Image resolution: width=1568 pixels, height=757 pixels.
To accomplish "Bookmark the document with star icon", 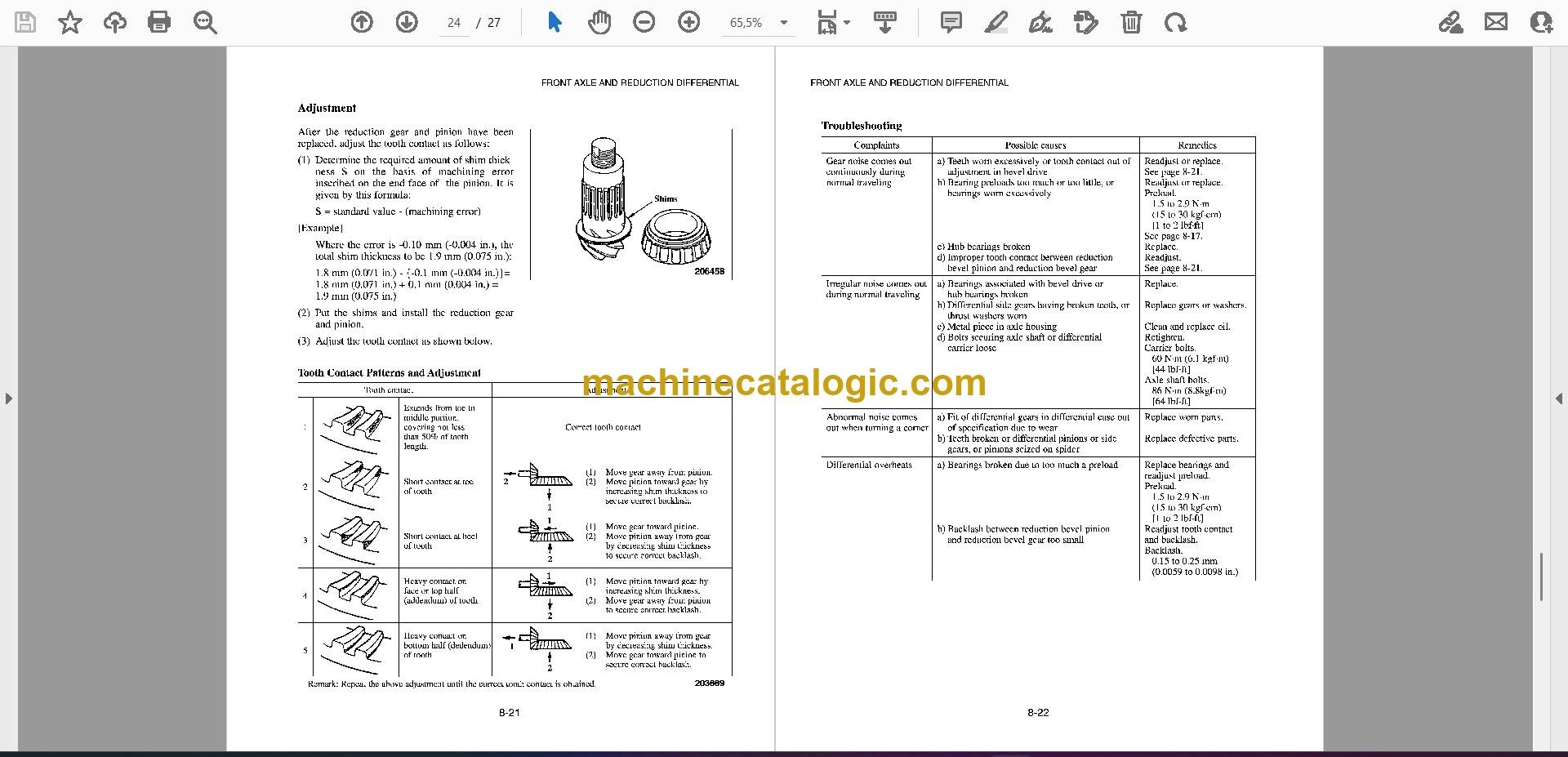I will tap(70, 23).
